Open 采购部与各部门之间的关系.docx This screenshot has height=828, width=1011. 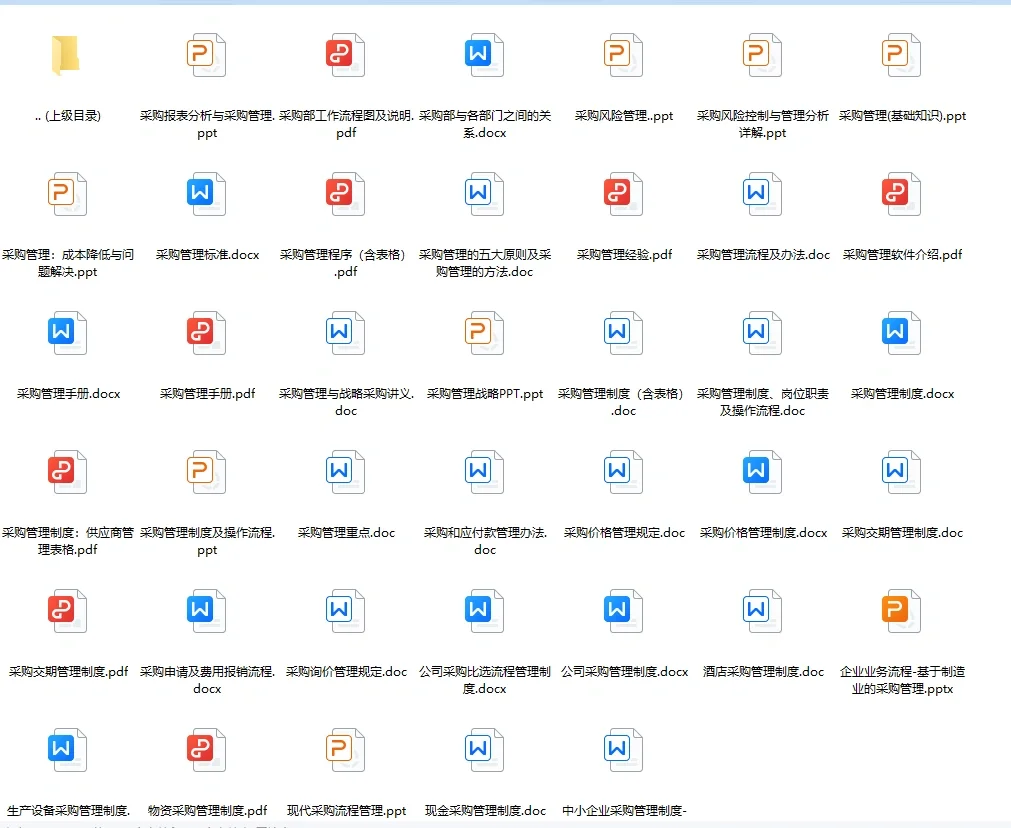[484, 55]
